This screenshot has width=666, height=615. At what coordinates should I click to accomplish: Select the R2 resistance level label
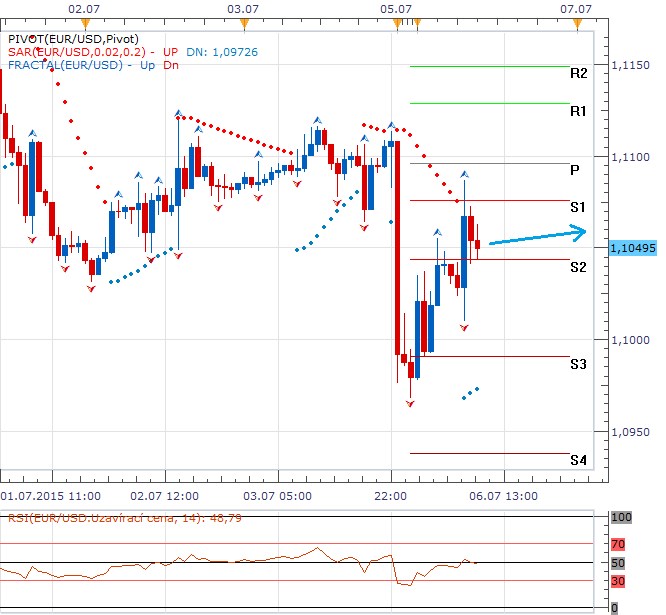[x=578, y=73]
